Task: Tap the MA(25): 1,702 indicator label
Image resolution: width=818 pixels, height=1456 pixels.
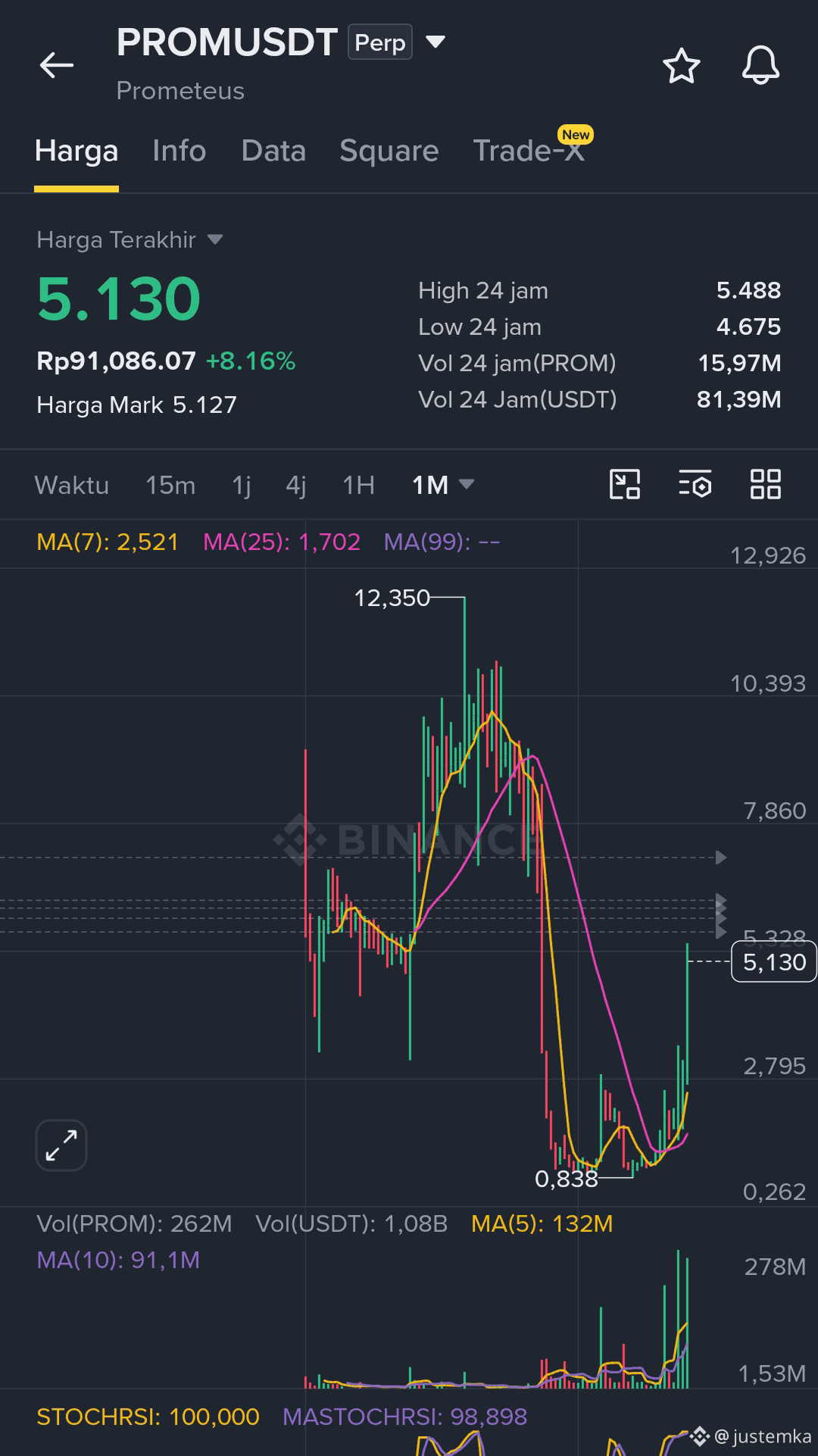Action: pos(282,542)
